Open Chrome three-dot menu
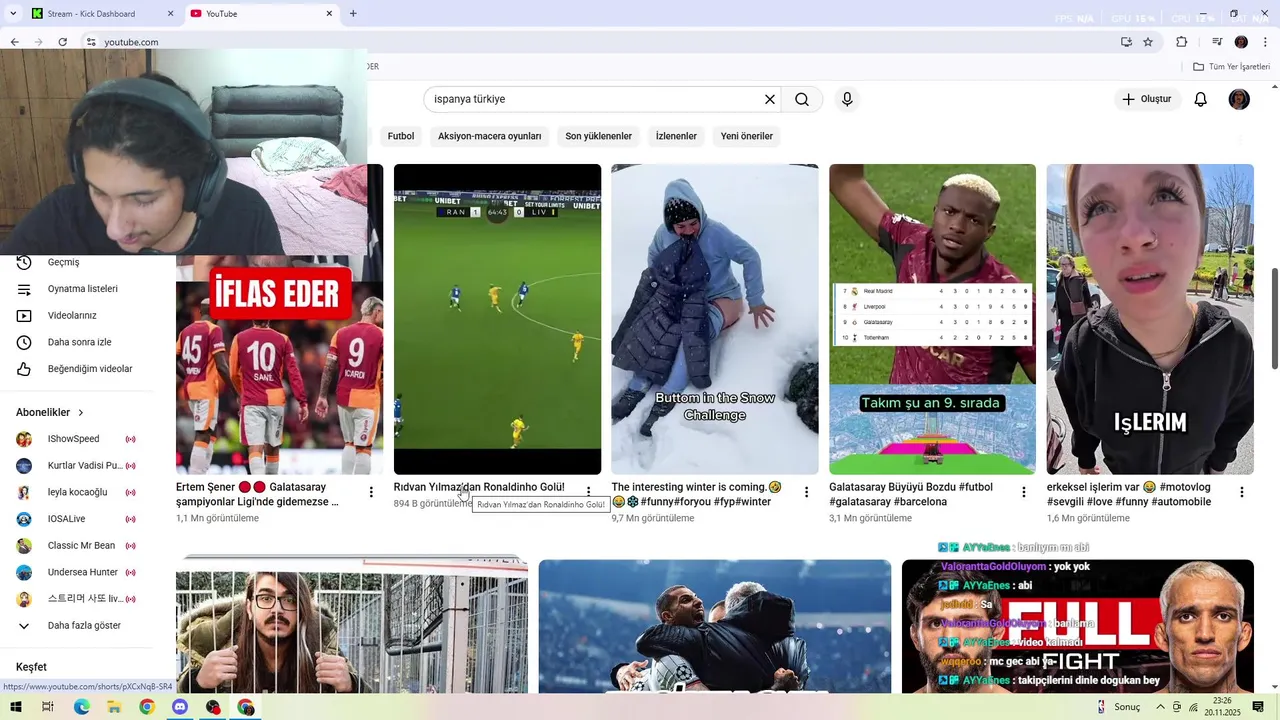Screen dimensions: 1280x720 tap(1266, 42)
